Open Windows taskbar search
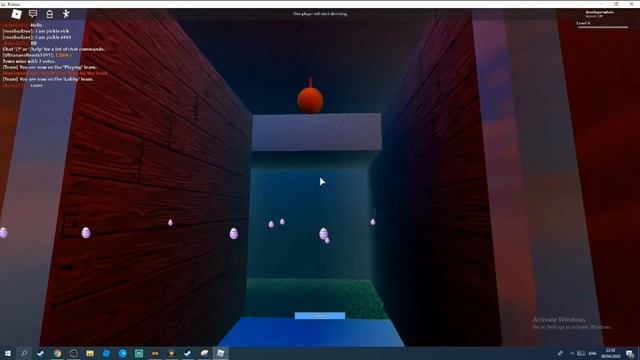 24,353
